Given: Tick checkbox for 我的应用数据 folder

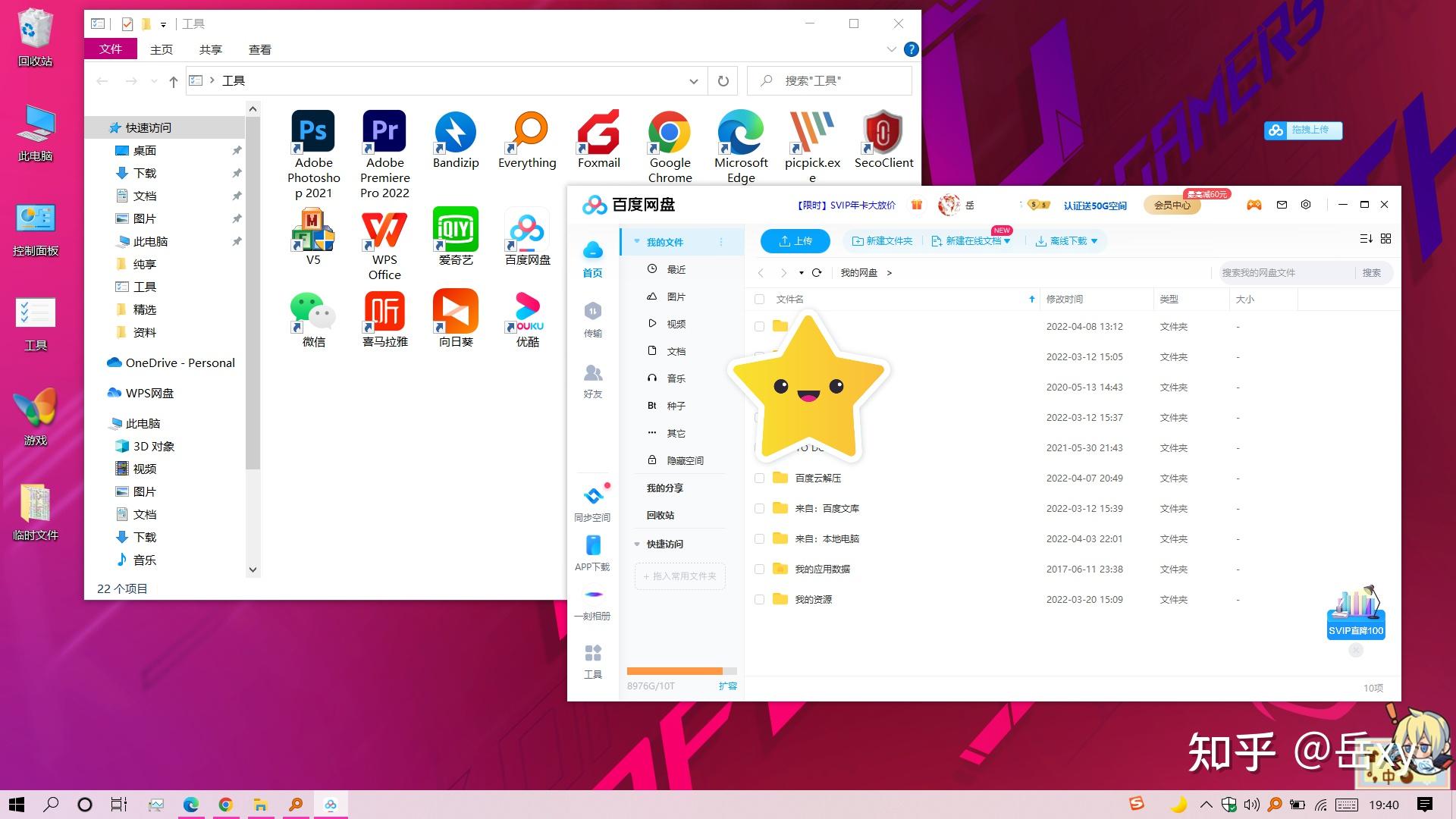Looking at the screenshot, I should click(759, 570).
